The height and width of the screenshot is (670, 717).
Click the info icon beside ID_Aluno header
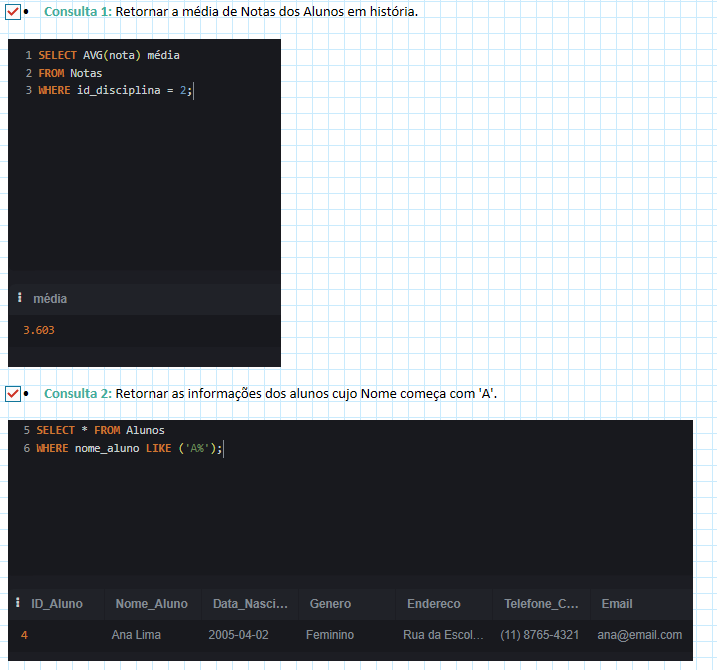pos(18,603)
